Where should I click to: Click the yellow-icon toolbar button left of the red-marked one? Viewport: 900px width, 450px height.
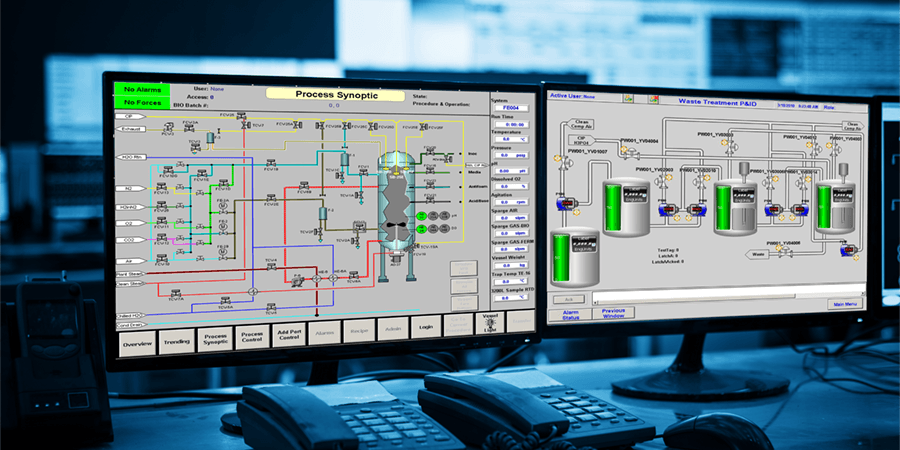(x=629, y=98)
